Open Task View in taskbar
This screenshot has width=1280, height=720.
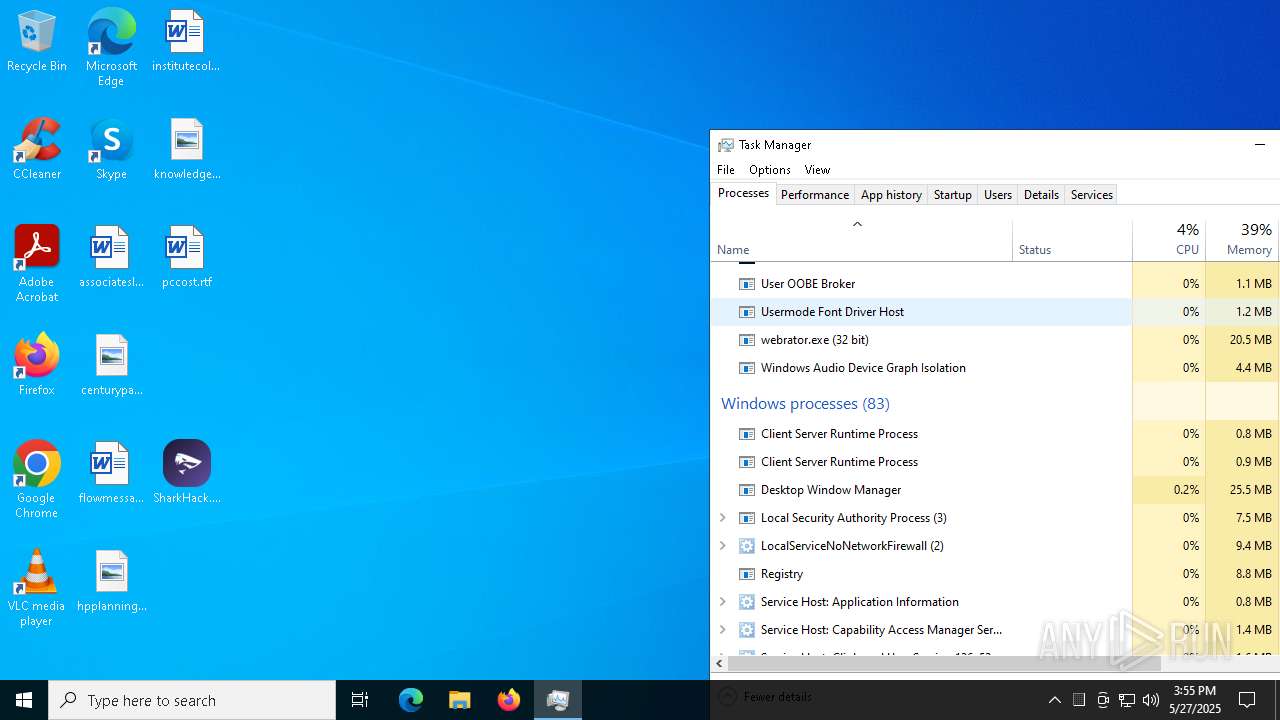(360, 700)
